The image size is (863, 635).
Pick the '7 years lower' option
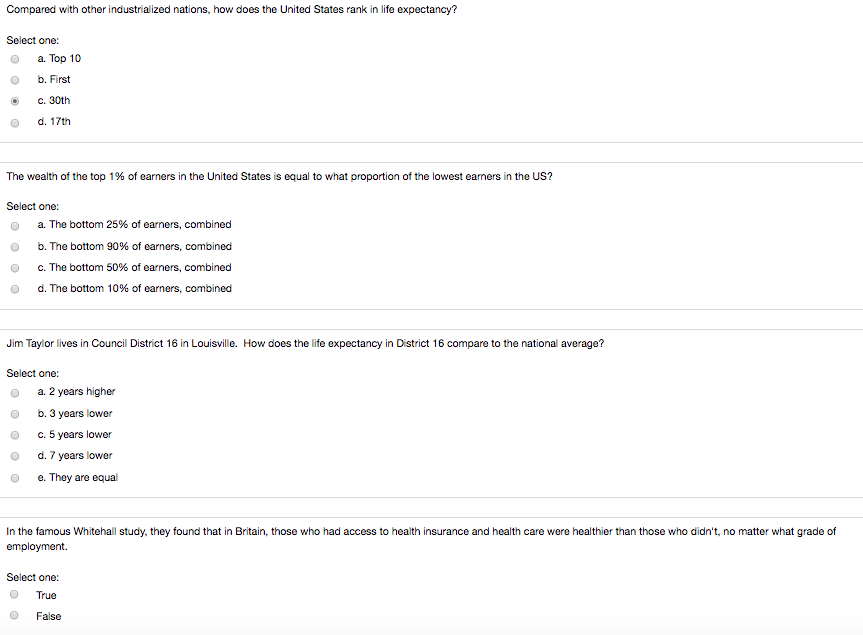(x=15, y=456)
